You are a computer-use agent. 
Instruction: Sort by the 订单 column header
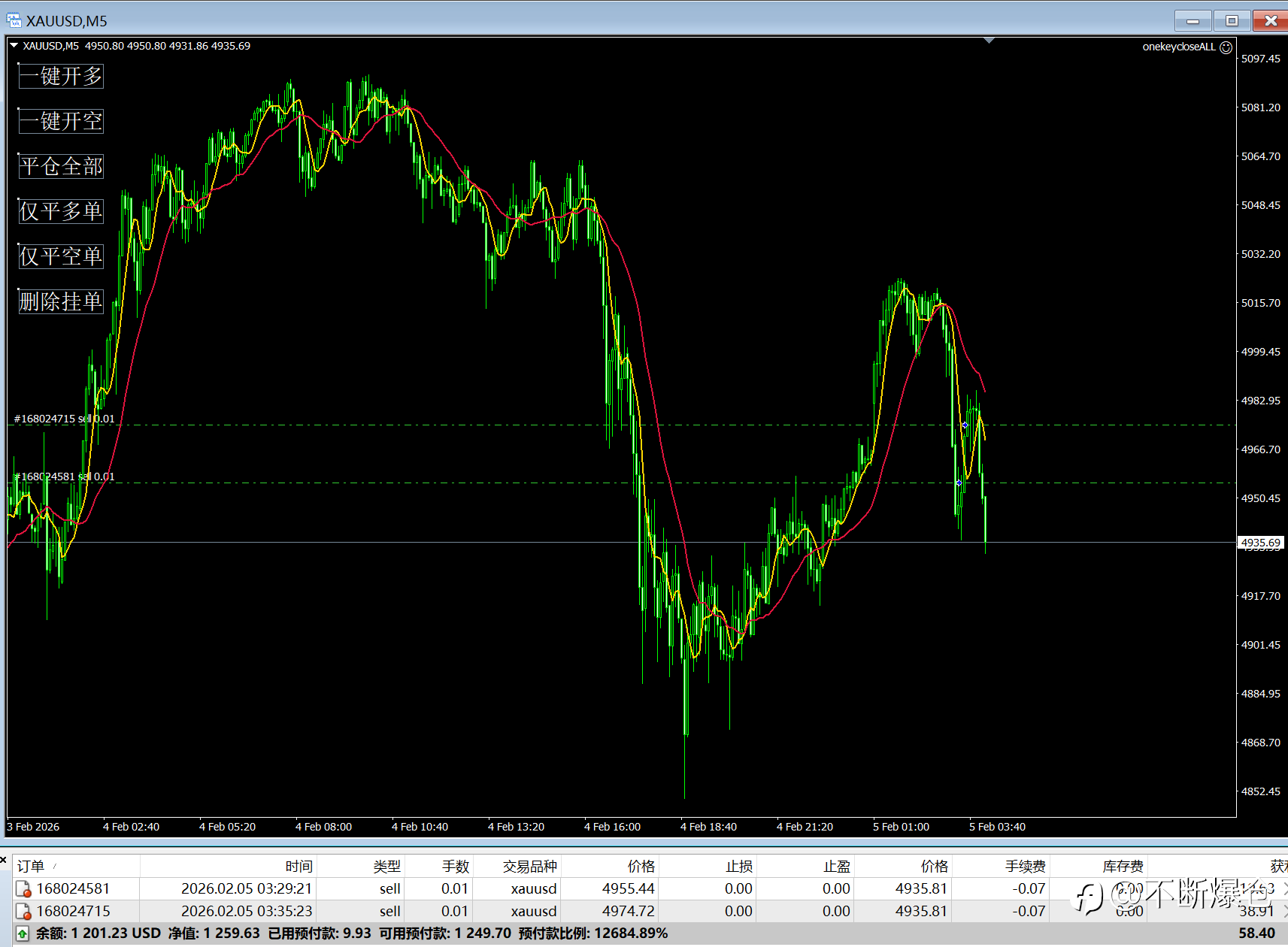coord(31,866)
